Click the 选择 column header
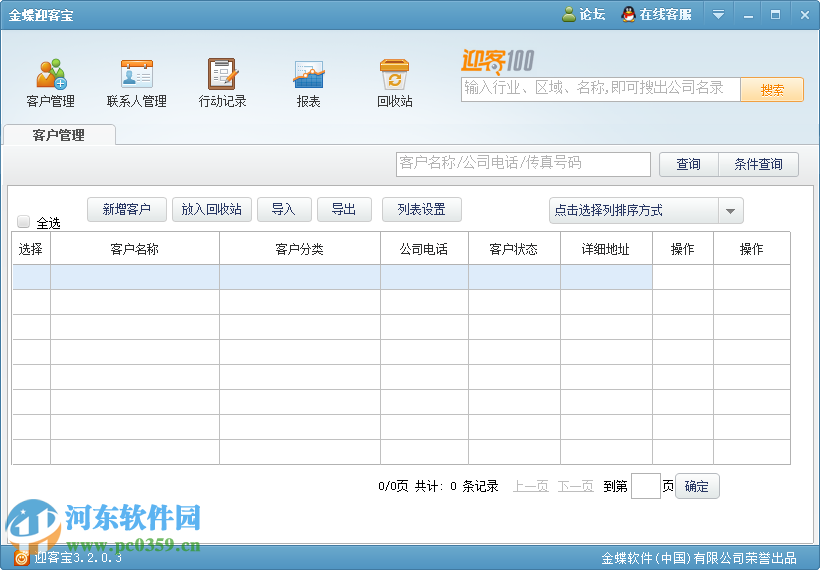Viewport: 820px width, 570px height. (31, 249)
